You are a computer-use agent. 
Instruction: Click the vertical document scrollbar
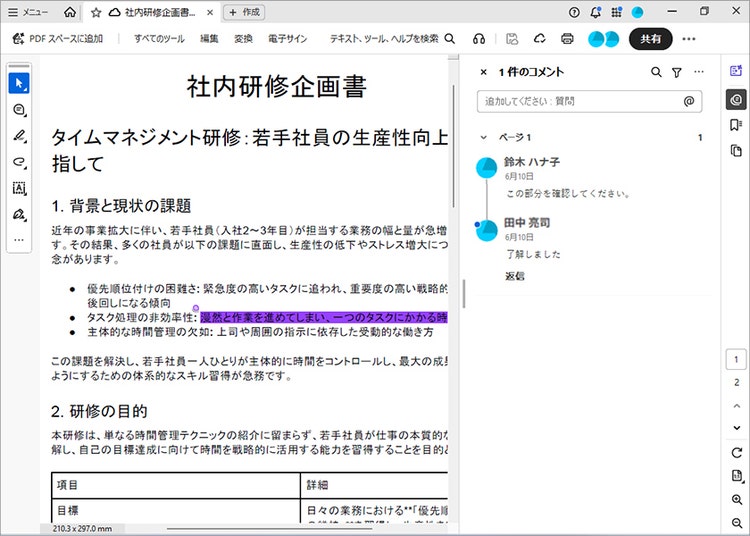(452, 146)
